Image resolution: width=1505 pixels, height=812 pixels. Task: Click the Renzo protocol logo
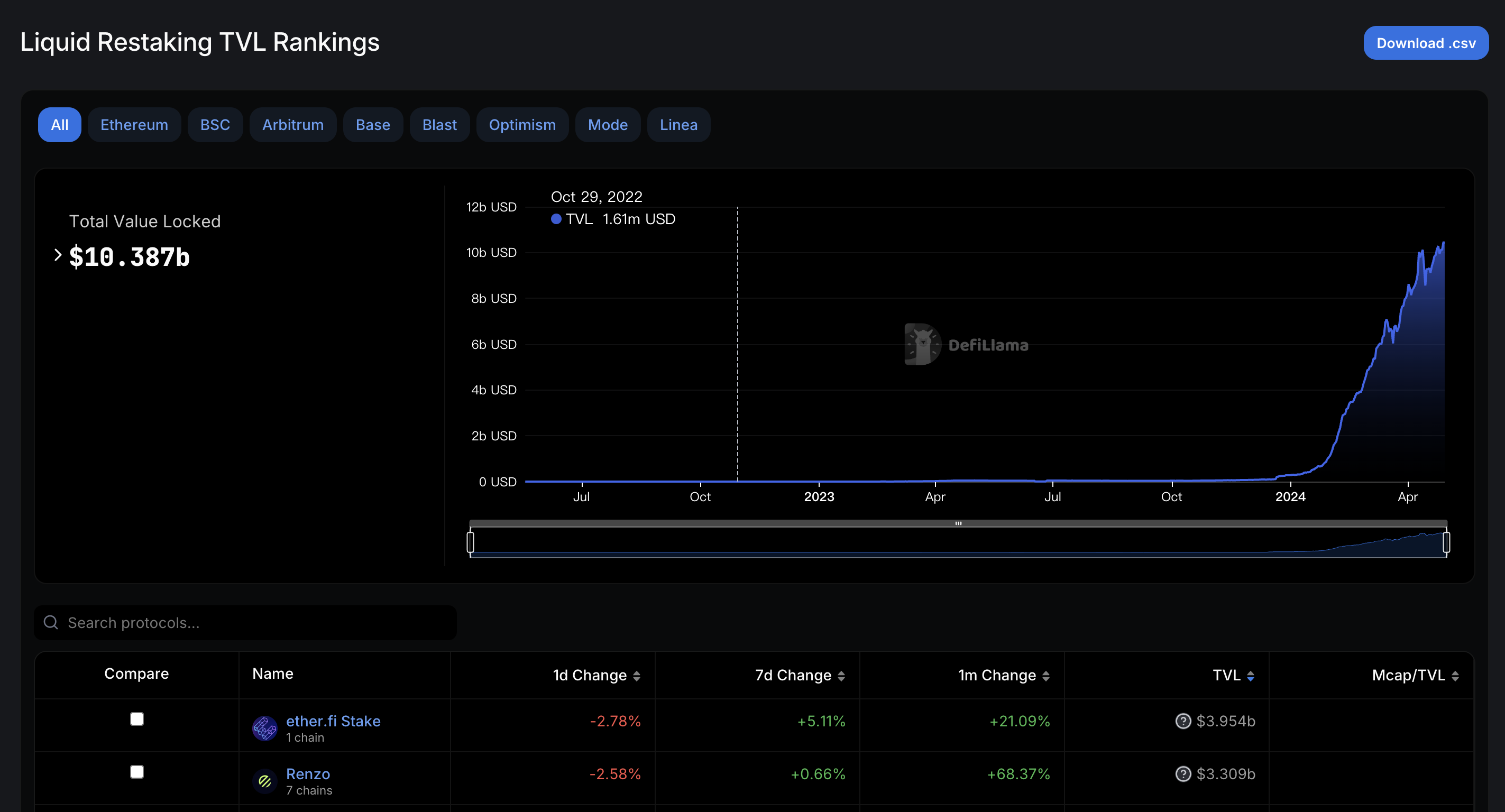[264, 781]
